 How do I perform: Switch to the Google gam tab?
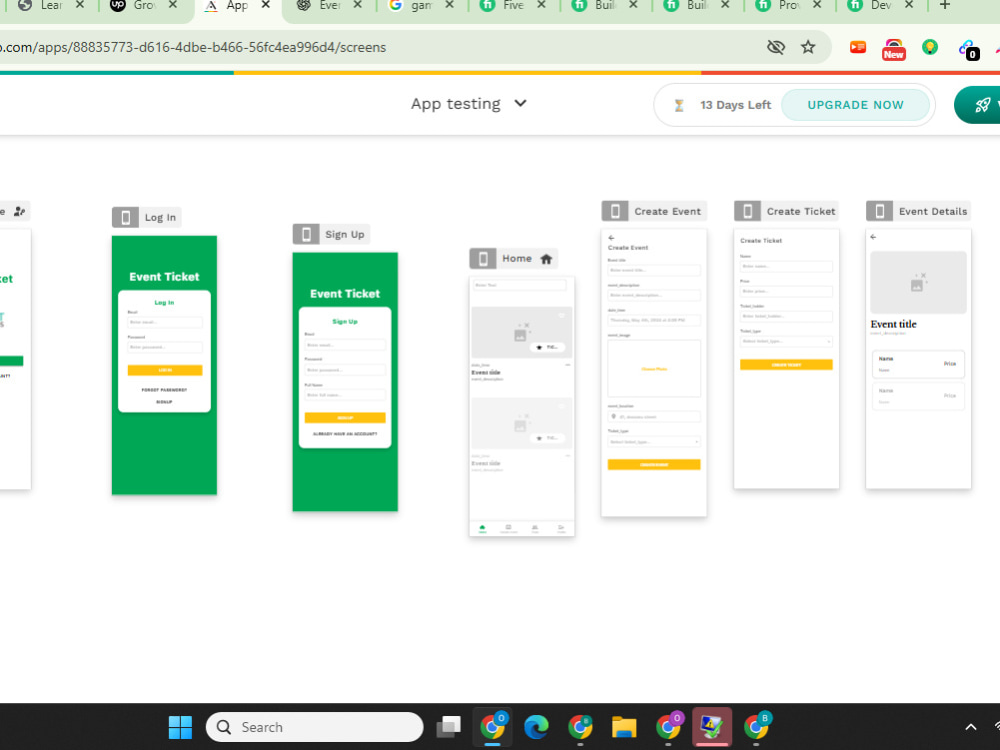click(x=421, y=6)
